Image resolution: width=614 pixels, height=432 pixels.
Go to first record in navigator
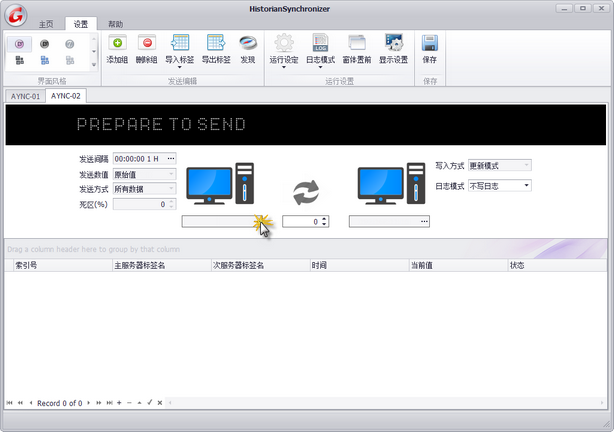pos(9,403)
